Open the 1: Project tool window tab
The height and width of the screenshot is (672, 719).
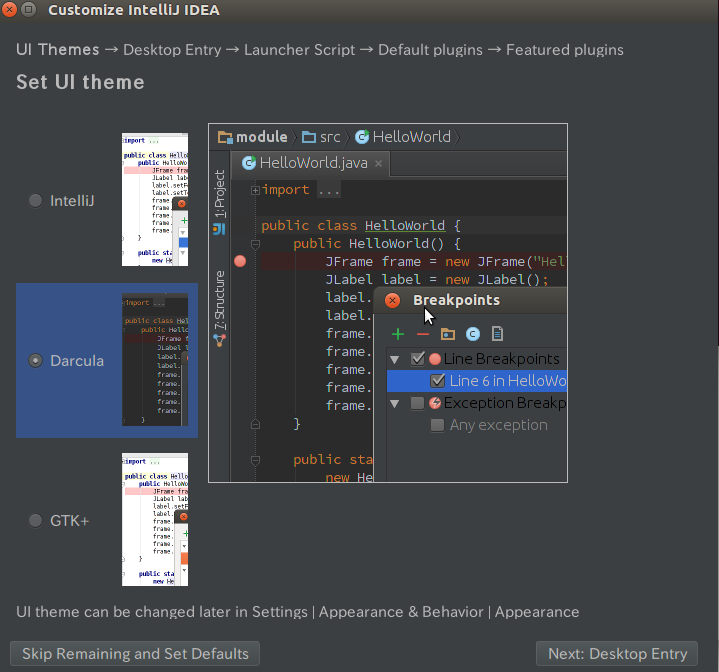coord(220,193)
